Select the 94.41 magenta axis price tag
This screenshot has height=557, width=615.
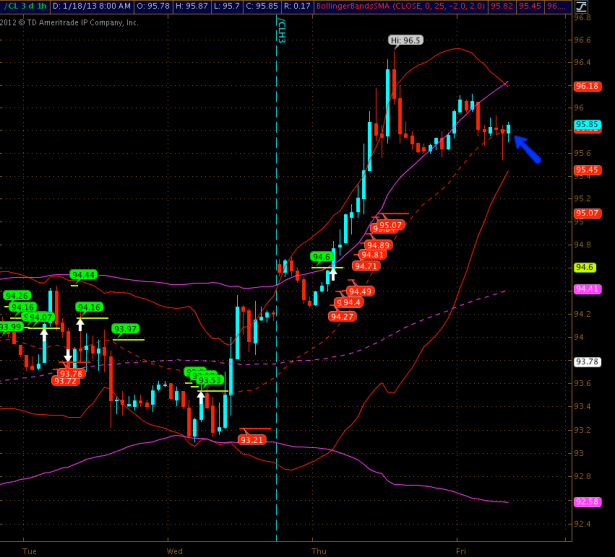click(x=587, y=289)
